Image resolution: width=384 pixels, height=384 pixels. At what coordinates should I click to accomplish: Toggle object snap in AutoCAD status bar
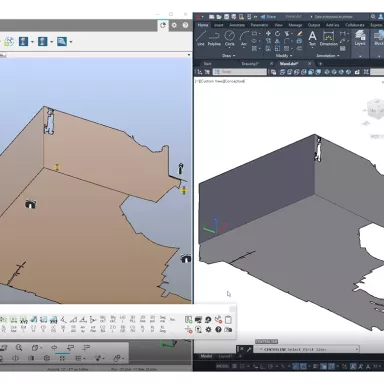303,366
